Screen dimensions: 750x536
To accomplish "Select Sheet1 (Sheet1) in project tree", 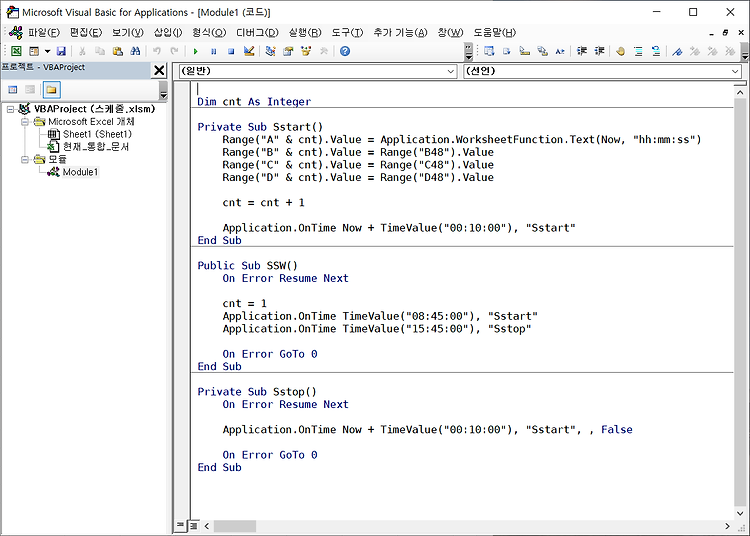I will [x=97, y=134].
